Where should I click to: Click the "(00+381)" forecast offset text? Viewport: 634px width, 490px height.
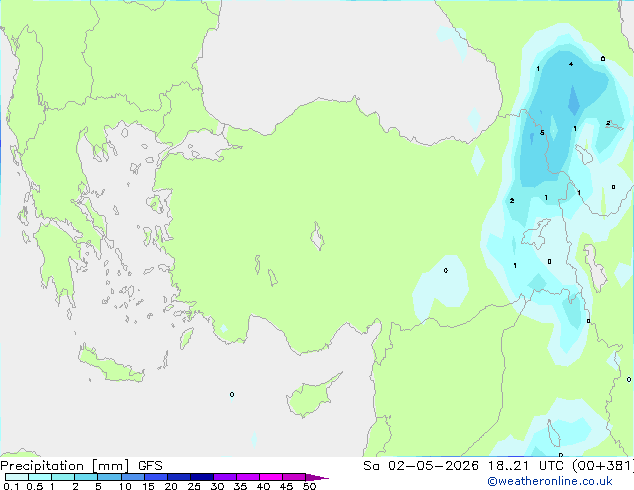(603, 466)
